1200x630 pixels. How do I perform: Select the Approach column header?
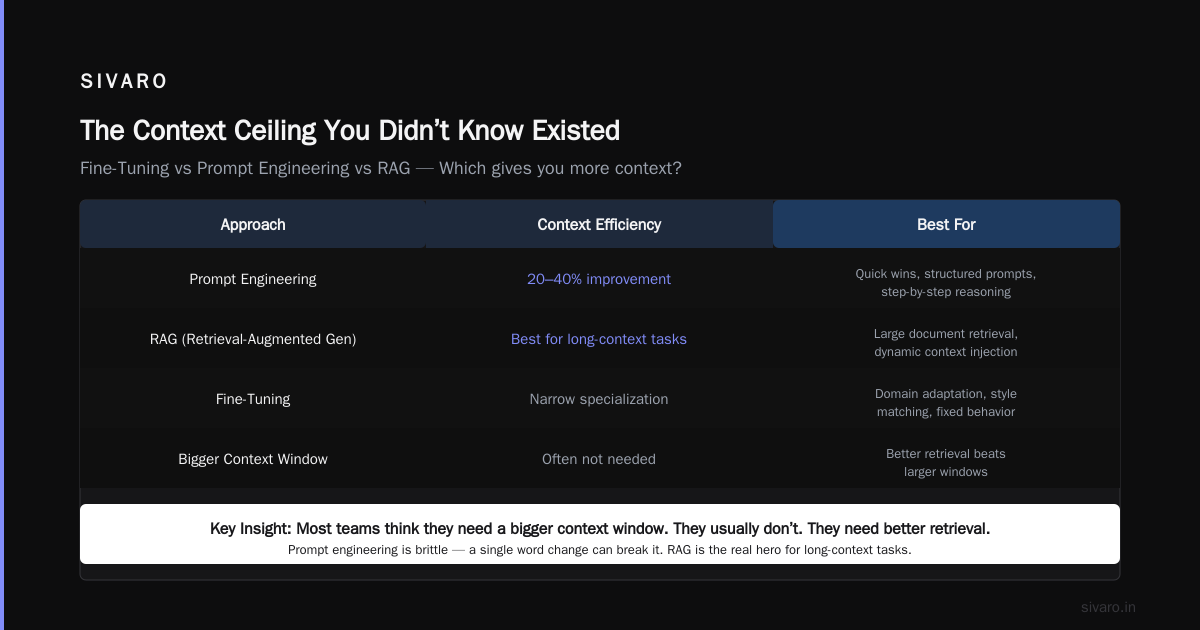[x=253, y=224]
